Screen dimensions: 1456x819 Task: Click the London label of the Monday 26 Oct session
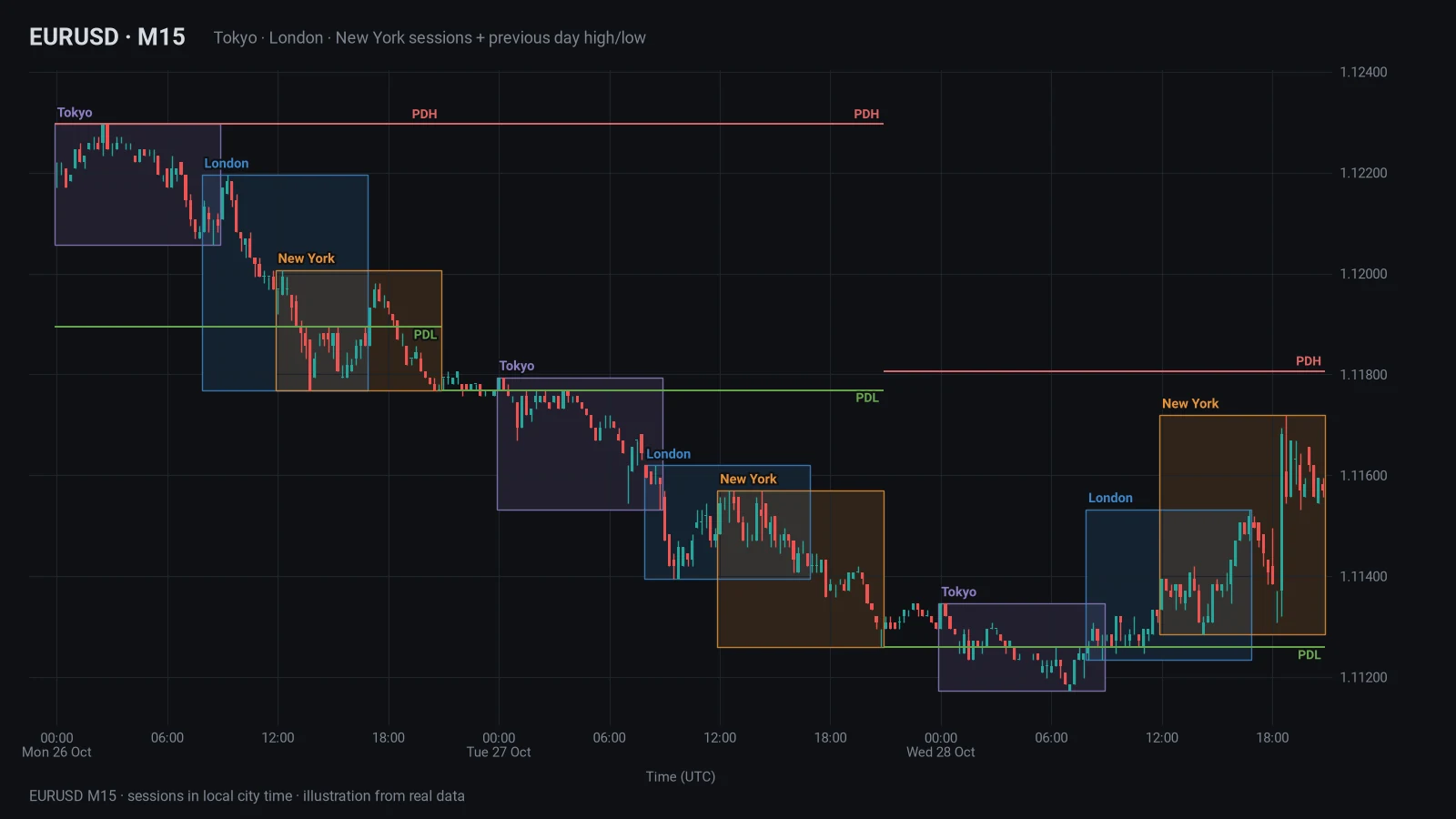click(x=227, y=164)
